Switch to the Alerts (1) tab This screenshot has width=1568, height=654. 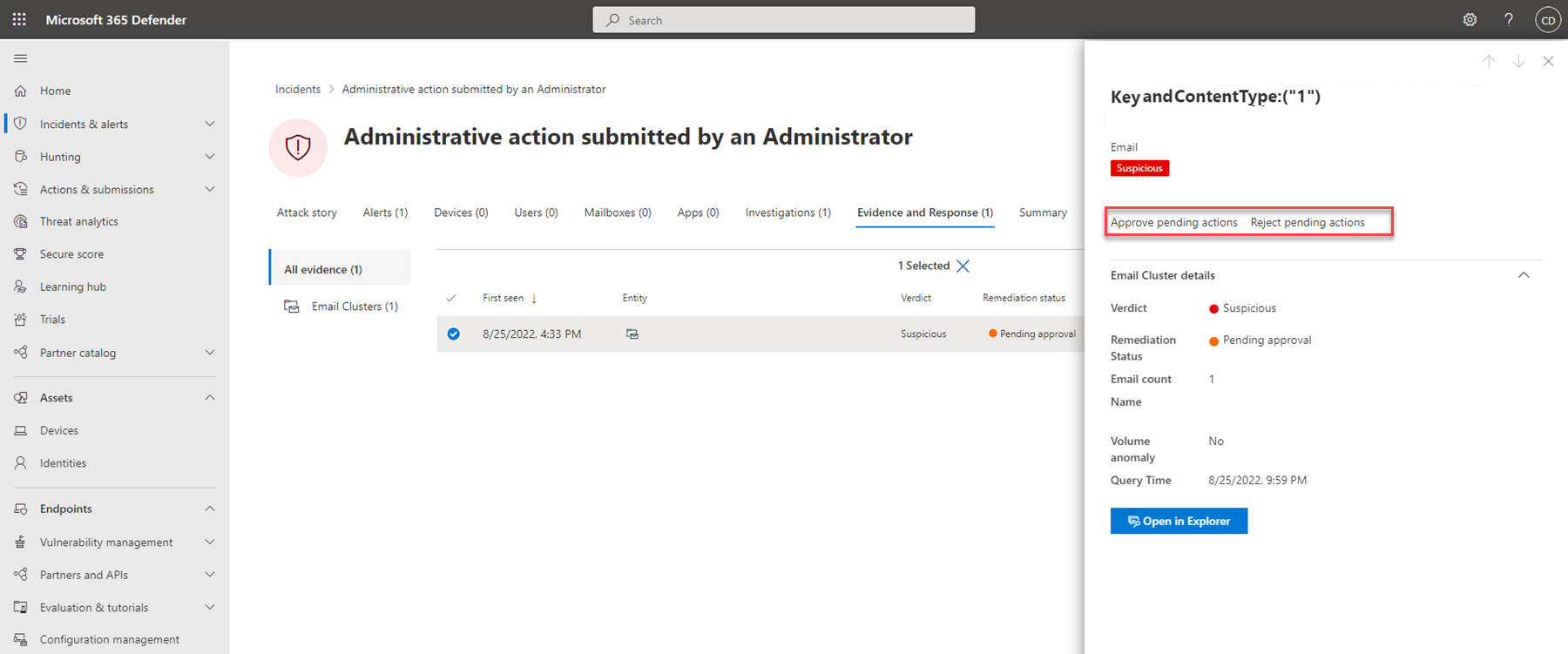(385, 212)
